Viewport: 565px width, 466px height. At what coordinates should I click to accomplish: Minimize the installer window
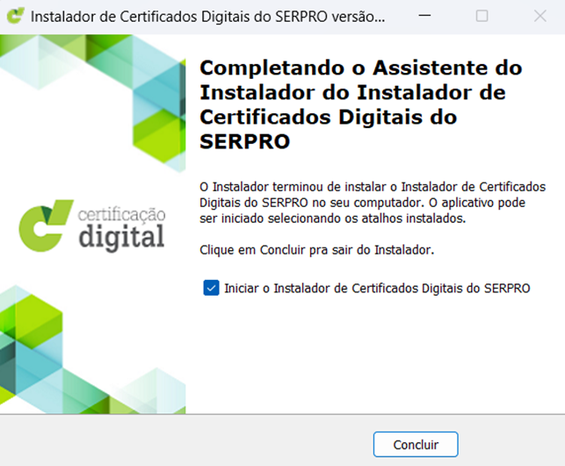tap(425, 16)
